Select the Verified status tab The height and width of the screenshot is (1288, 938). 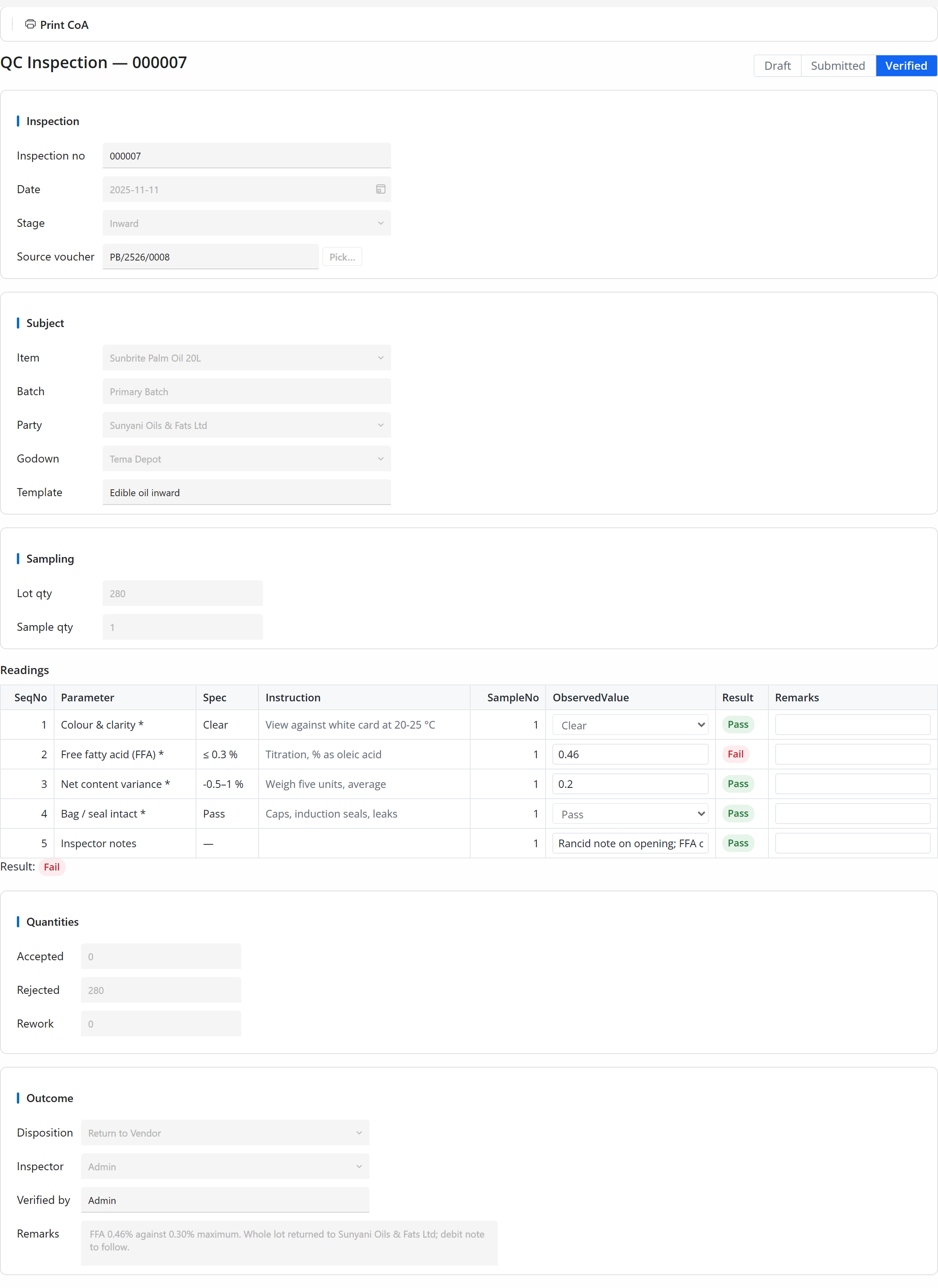(906, 65)
